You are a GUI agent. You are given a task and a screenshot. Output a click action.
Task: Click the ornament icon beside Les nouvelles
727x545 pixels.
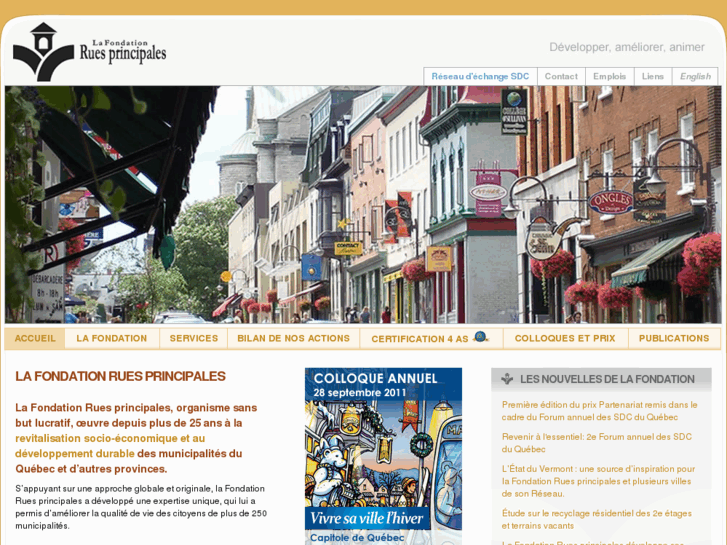point(507,378)
